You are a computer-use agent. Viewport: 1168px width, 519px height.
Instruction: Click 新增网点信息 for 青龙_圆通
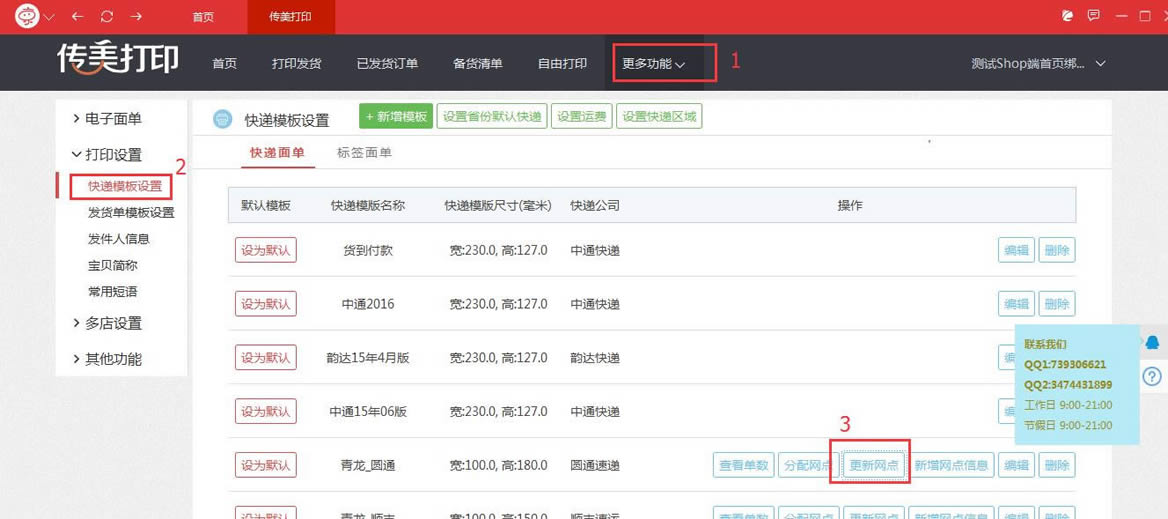(951, 465)
